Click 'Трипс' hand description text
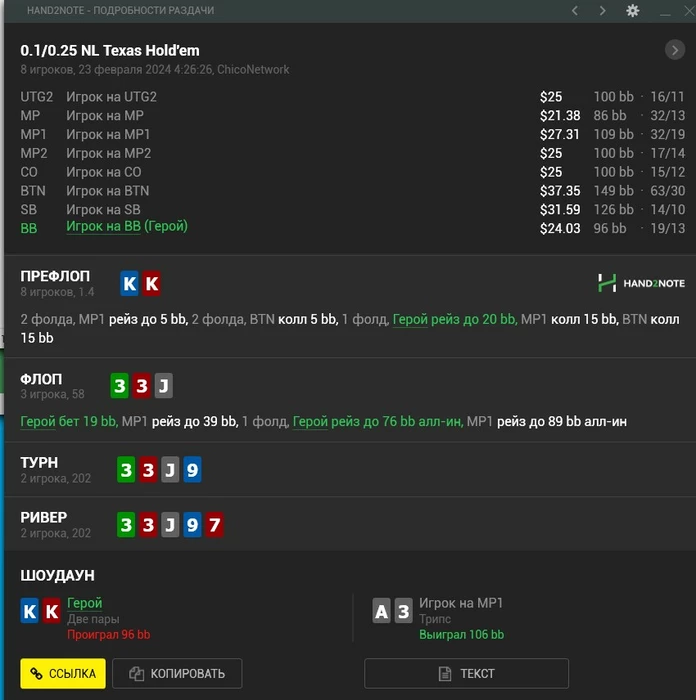Screen dimensions: 696x700 435,619
